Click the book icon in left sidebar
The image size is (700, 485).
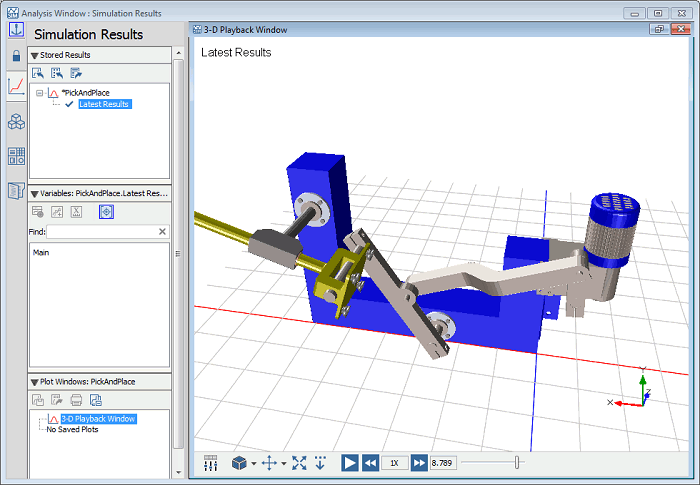(16, 190)
